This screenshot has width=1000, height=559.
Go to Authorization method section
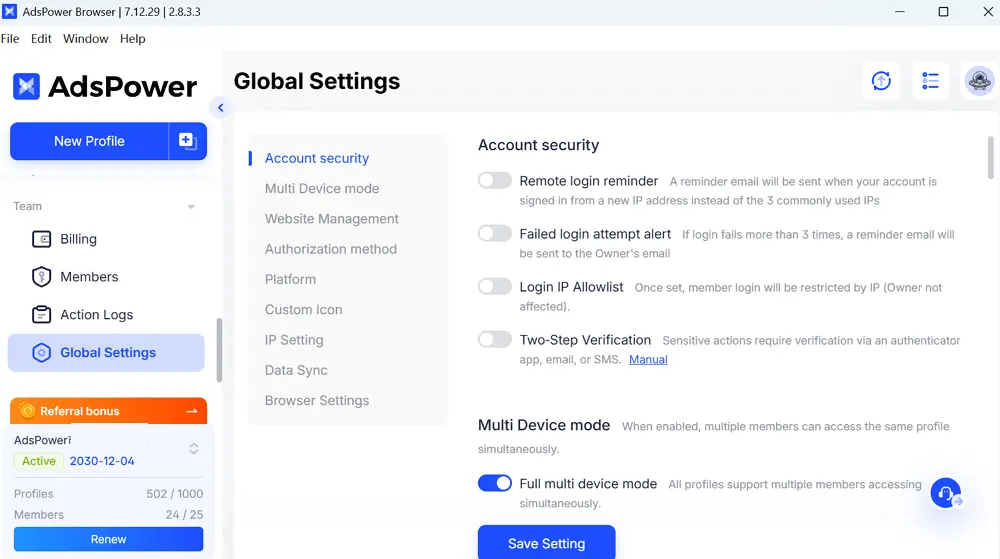tap(331, 249)
